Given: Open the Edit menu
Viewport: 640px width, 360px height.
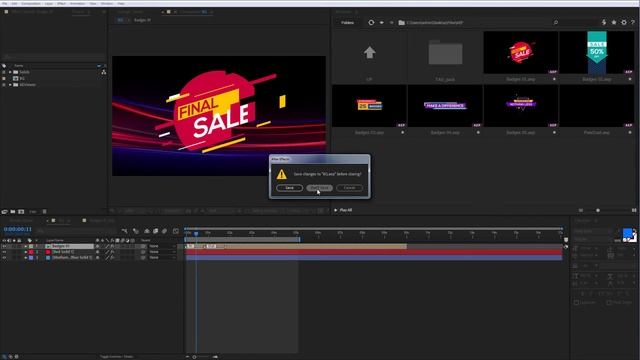Looking at the screenshot, I should tap(14, 3).
